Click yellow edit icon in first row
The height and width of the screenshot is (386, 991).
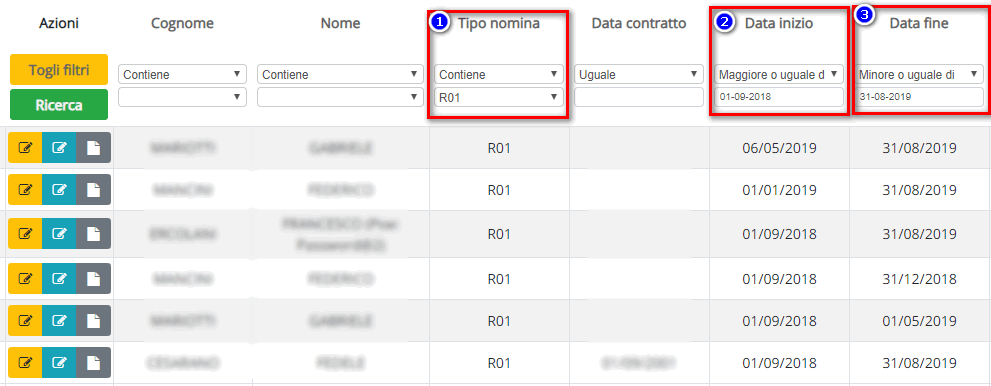25,148
